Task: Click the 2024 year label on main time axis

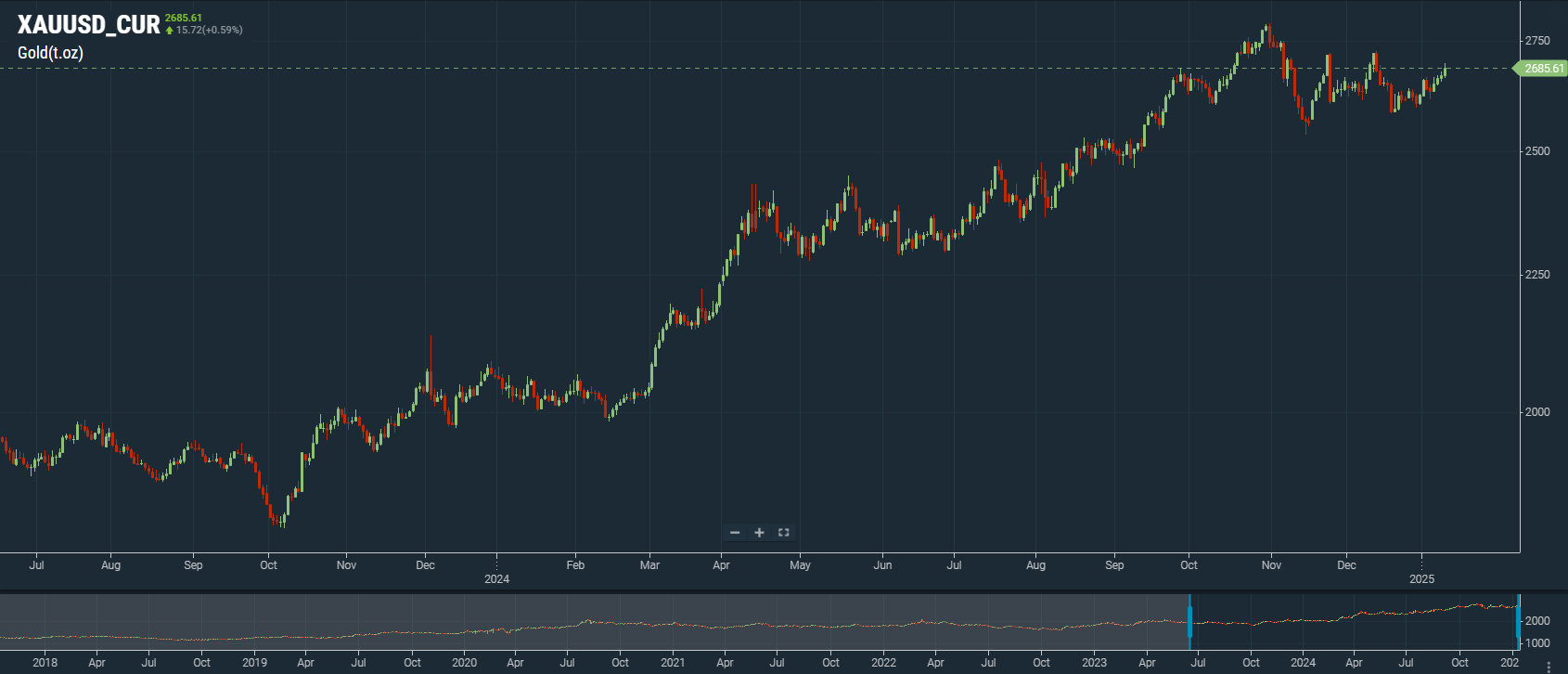Action: pyautogui.click(x=497, y=579)
